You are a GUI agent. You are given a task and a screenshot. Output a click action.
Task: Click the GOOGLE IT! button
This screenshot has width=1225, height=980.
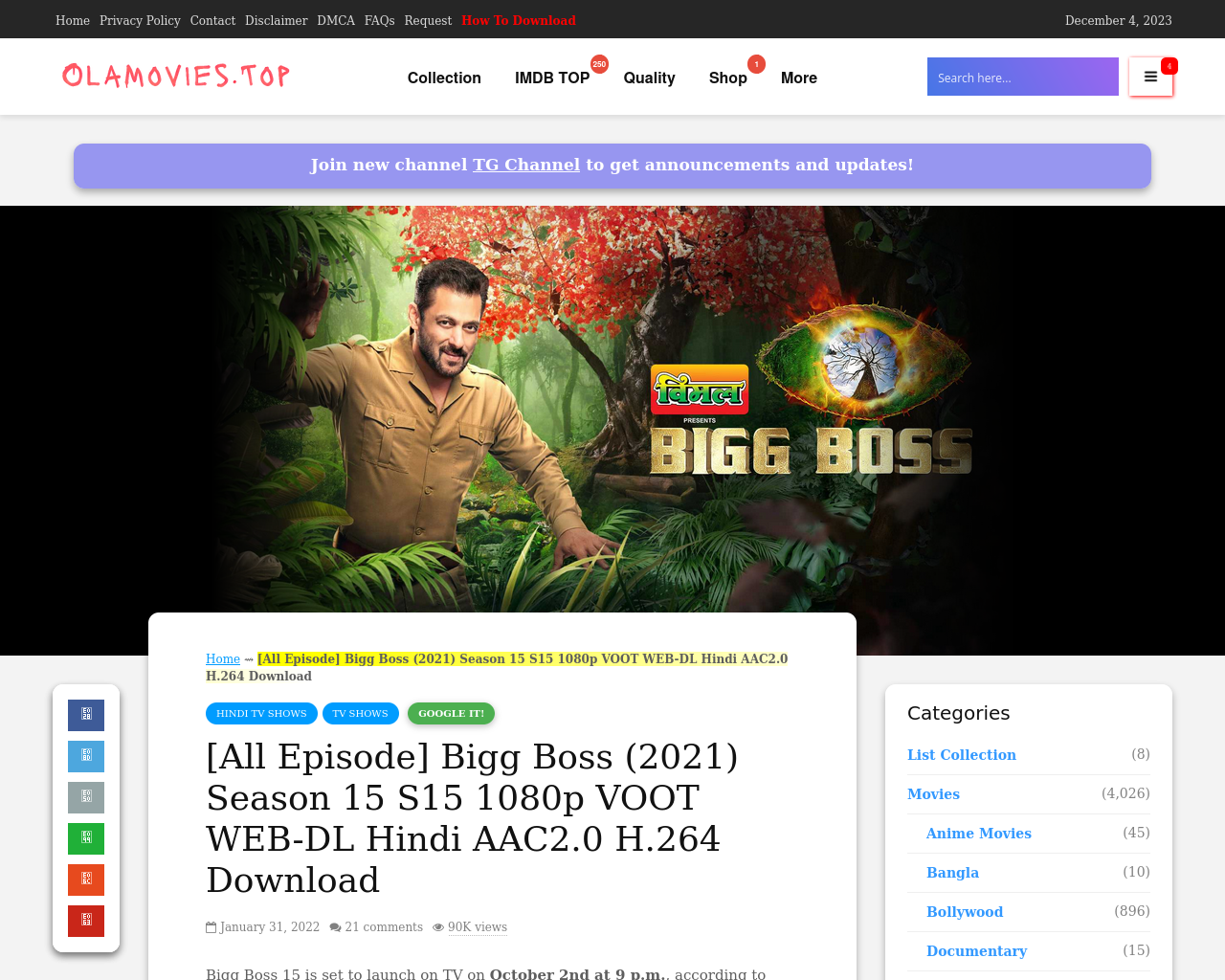pos(451,713)
